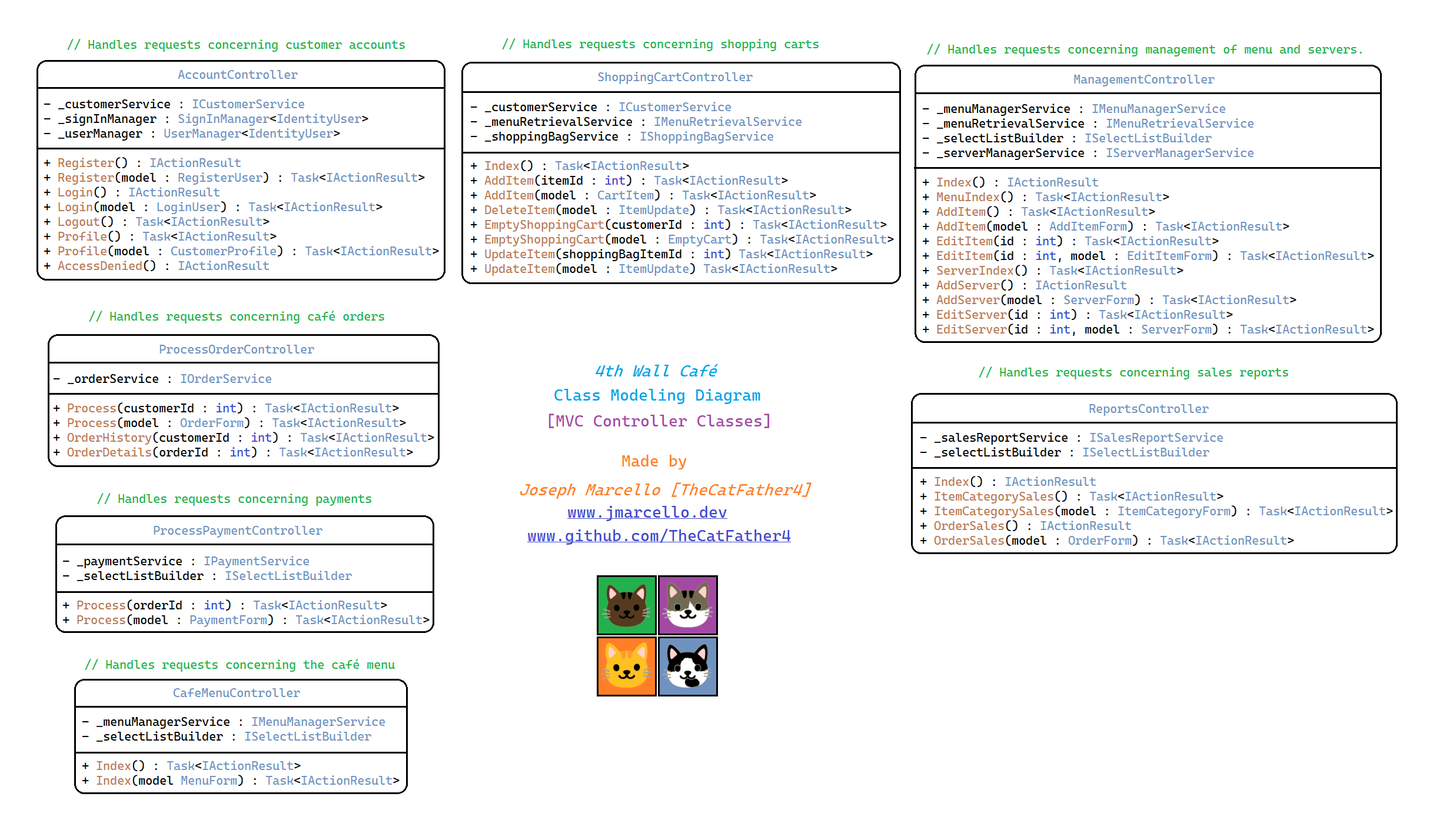The height and width of the screenshot is (840, 1443).
Task: Click the ProcessOrderController class title
Action: 237,349
